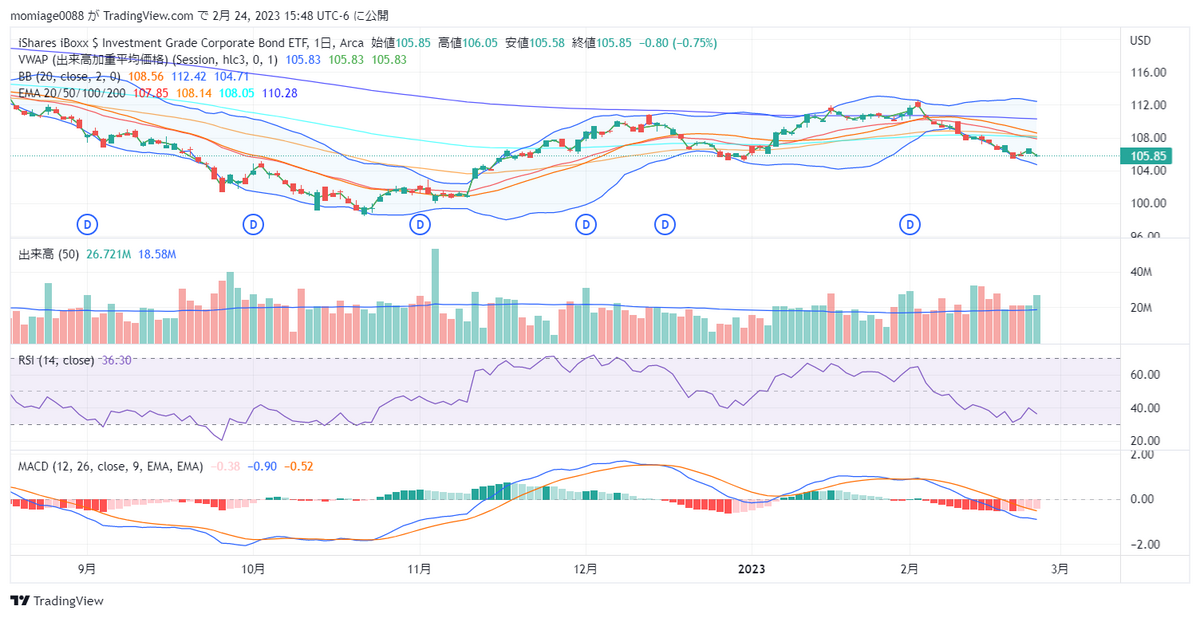
Task: Click the 始値105.85 open value
Action: point(401,43)
